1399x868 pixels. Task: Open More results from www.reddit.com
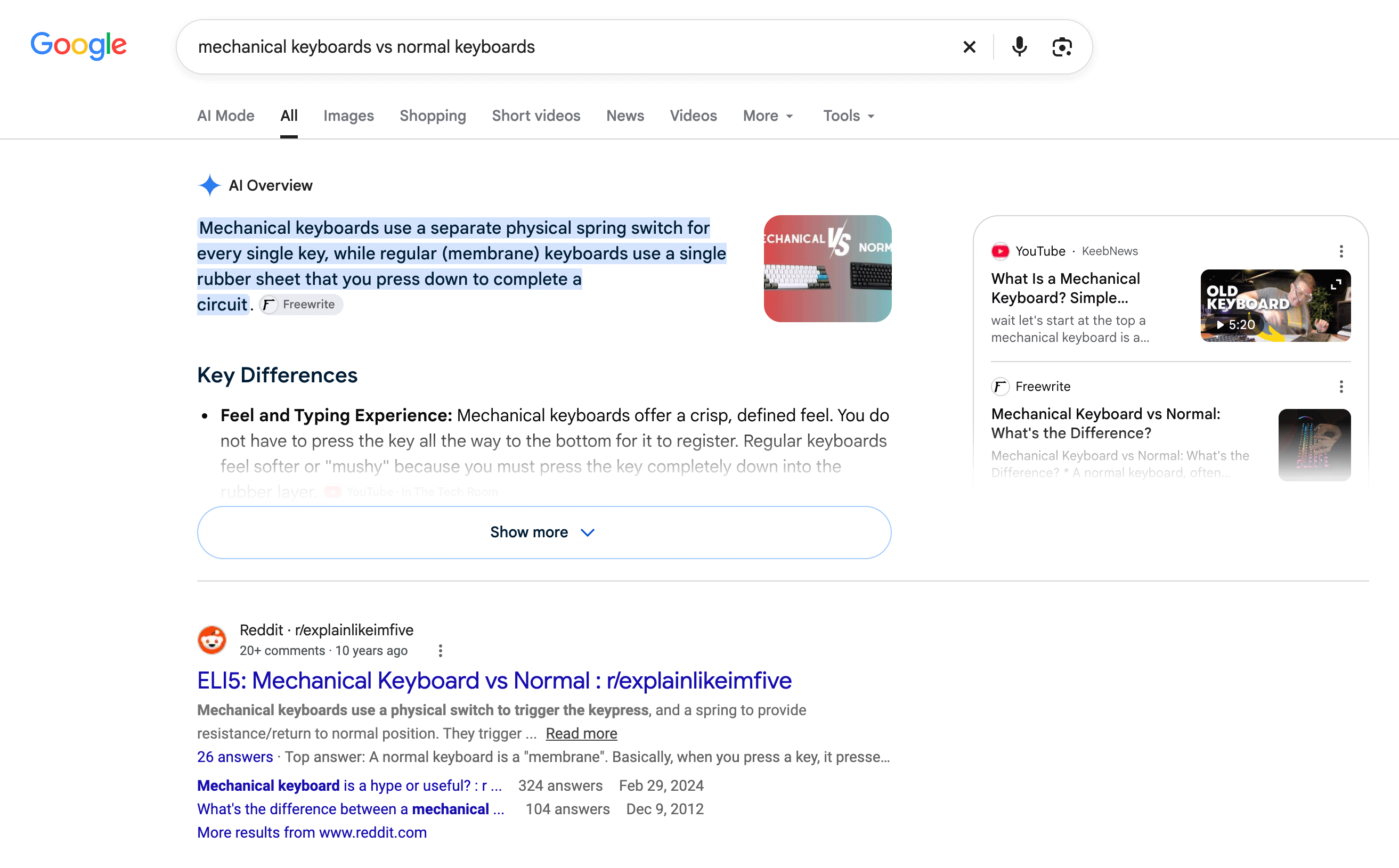click(312, 832)
